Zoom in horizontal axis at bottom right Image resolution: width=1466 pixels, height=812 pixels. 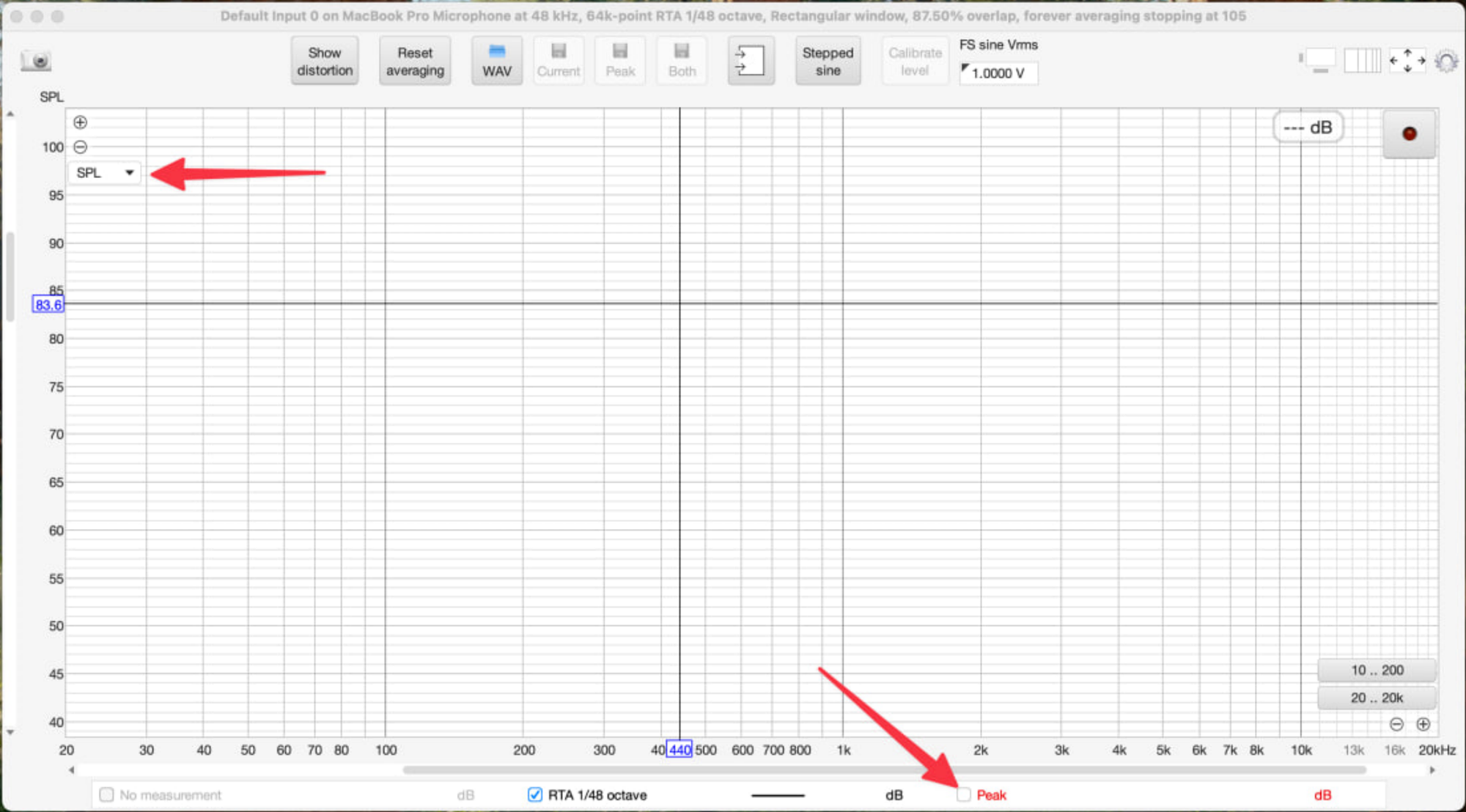1423,724
